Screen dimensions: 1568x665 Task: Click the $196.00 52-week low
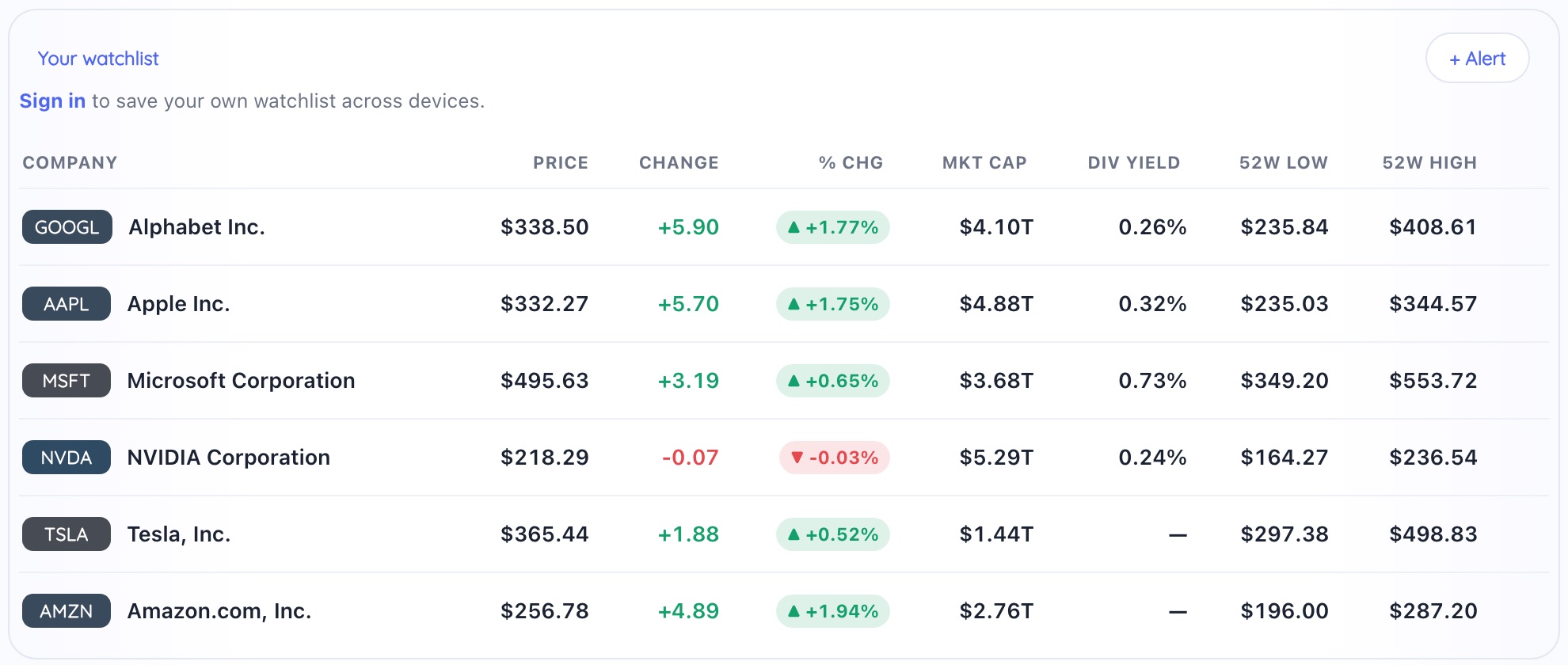pos(1284,611)
